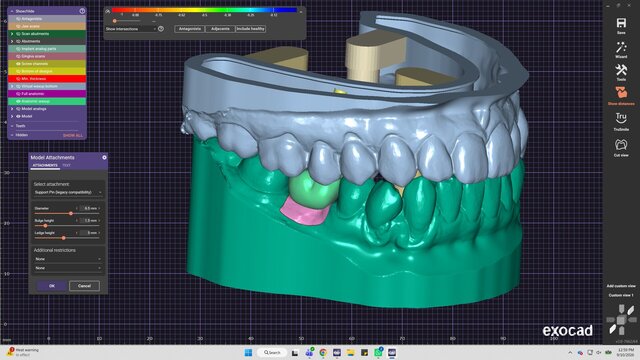This screenshot has height=360, width=640.
Task: Collapse the Show/Hide panel header
Action: pyautogui.click(x=12, y=11)
